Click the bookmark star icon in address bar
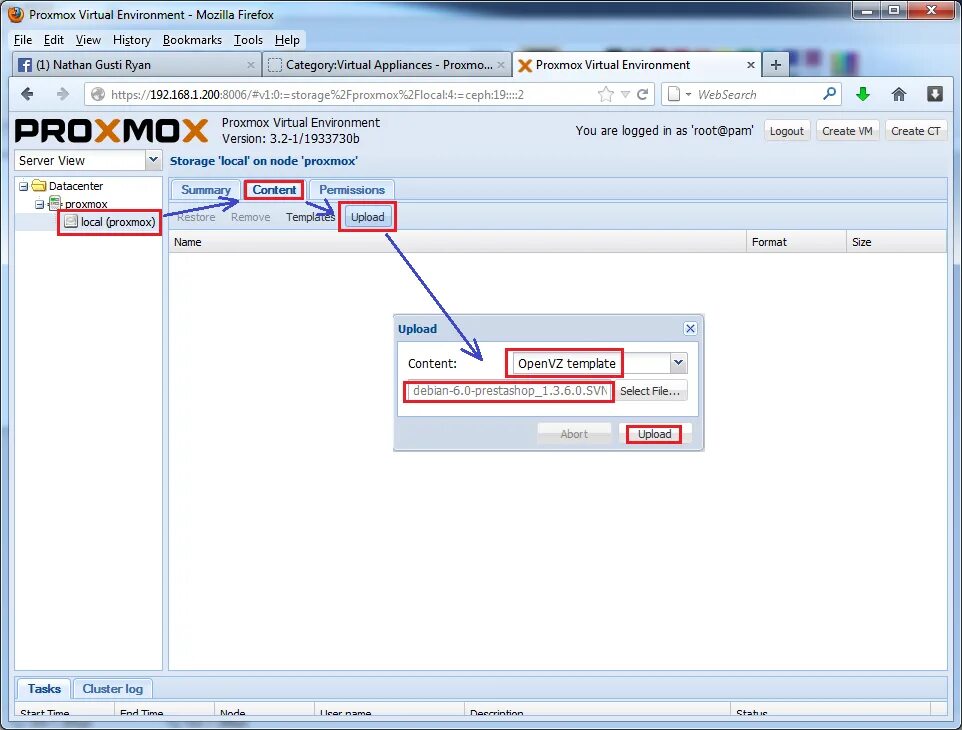962x730 pixels. coord(606,94)
